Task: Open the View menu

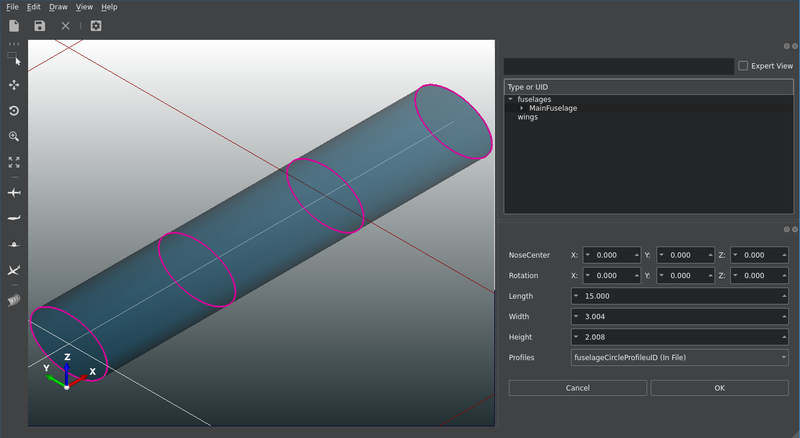Action: point(85,7)
